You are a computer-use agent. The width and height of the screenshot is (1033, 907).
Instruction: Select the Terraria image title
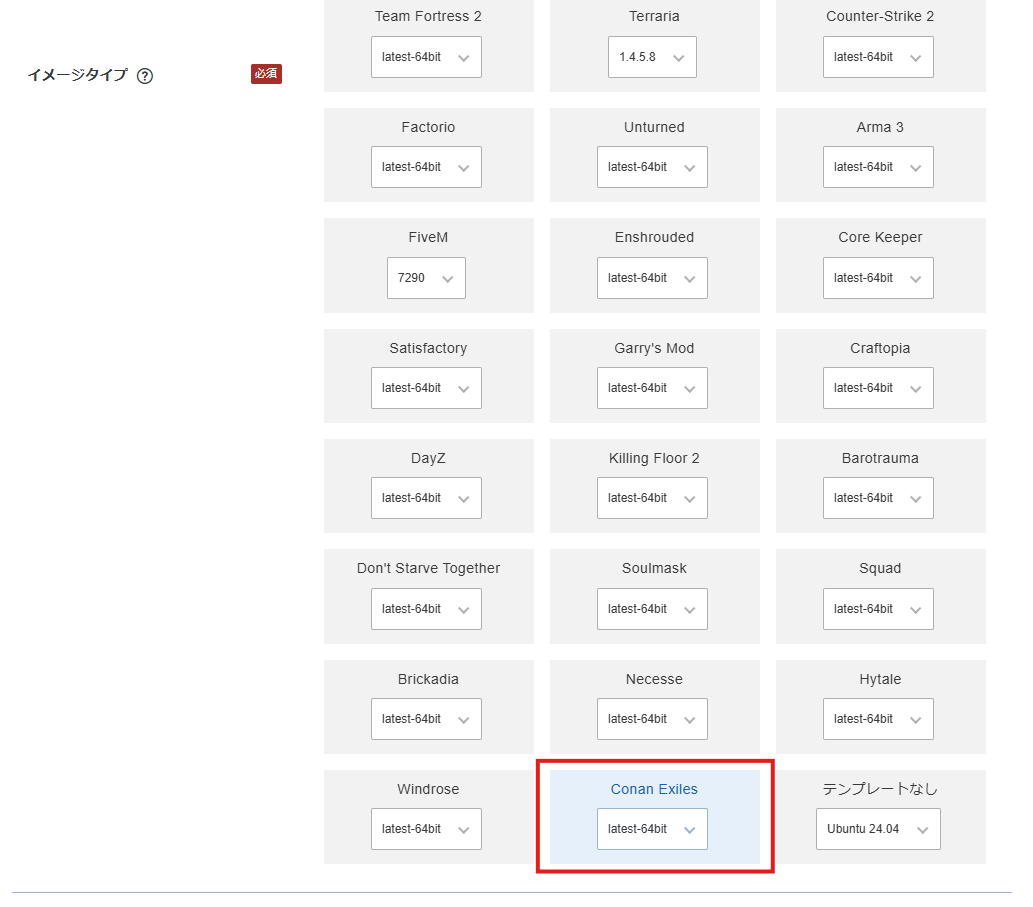(654, 16)
